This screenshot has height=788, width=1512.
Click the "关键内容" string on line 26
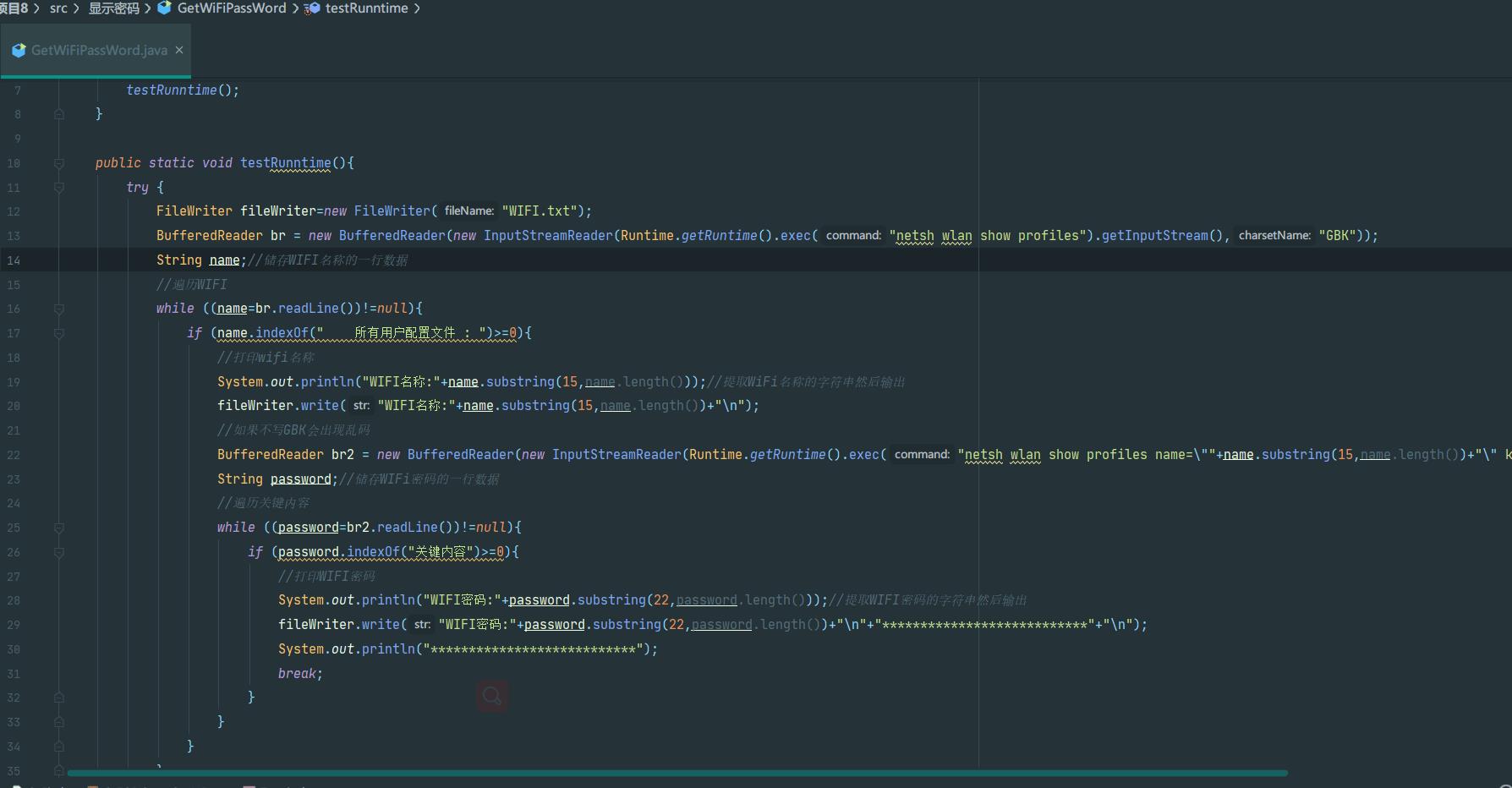pyautogui.click(x=439, y=552)
